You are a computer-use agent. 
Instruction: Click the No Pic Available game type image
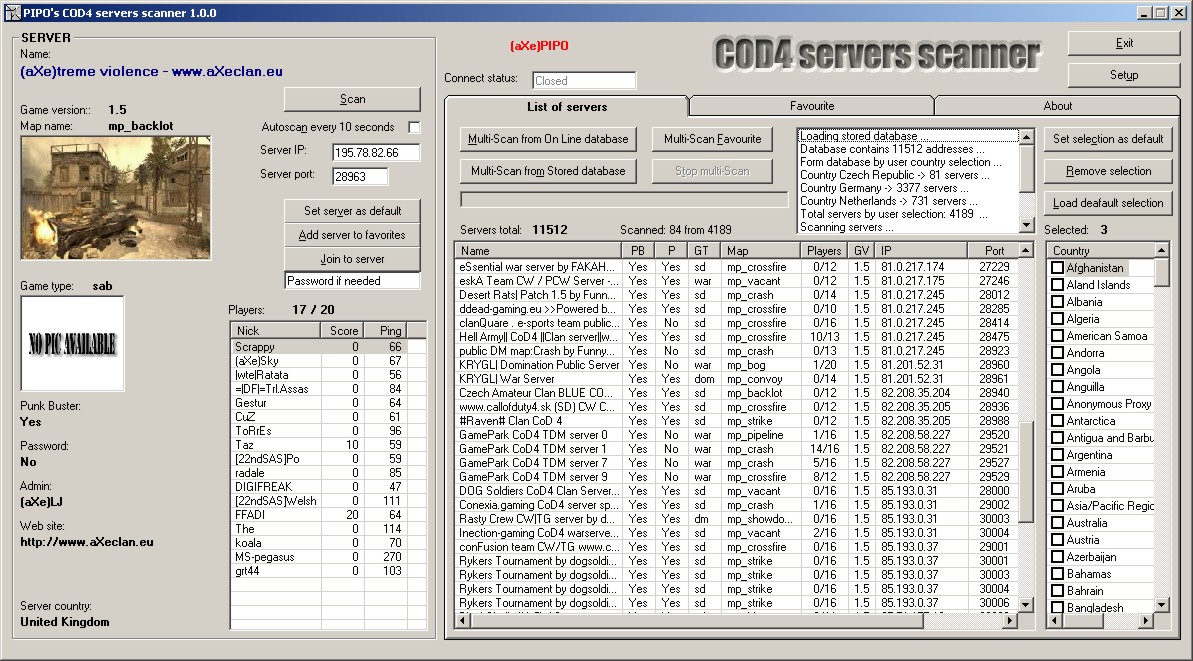click(x=72, y=344)
